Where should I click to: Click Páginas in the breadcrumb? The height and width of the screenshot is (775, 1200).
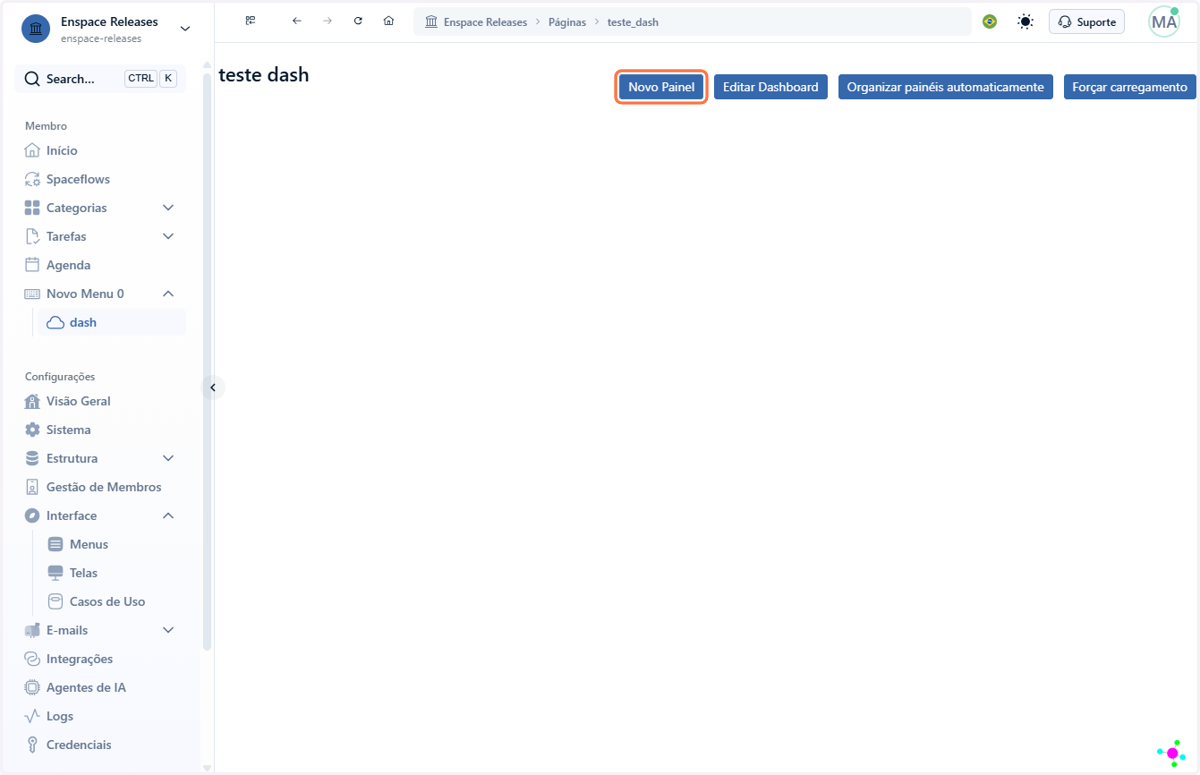567,22
